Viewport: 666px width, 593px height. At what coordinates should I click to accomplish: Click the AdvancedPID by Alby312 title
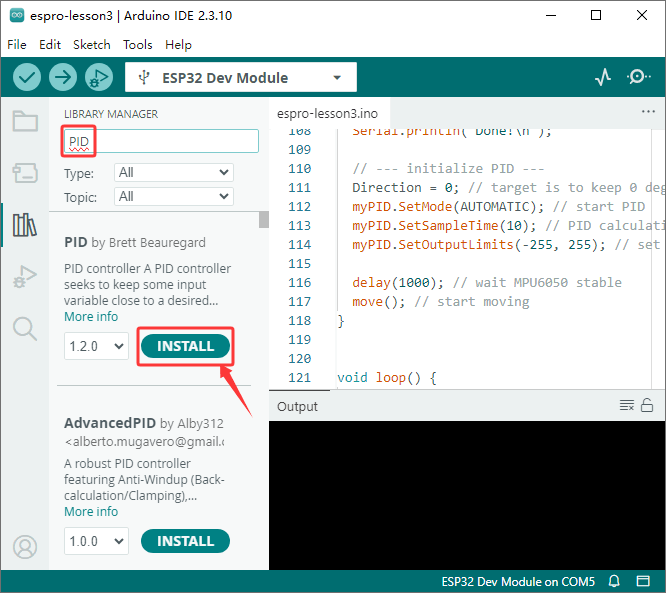tap(144, 423)
